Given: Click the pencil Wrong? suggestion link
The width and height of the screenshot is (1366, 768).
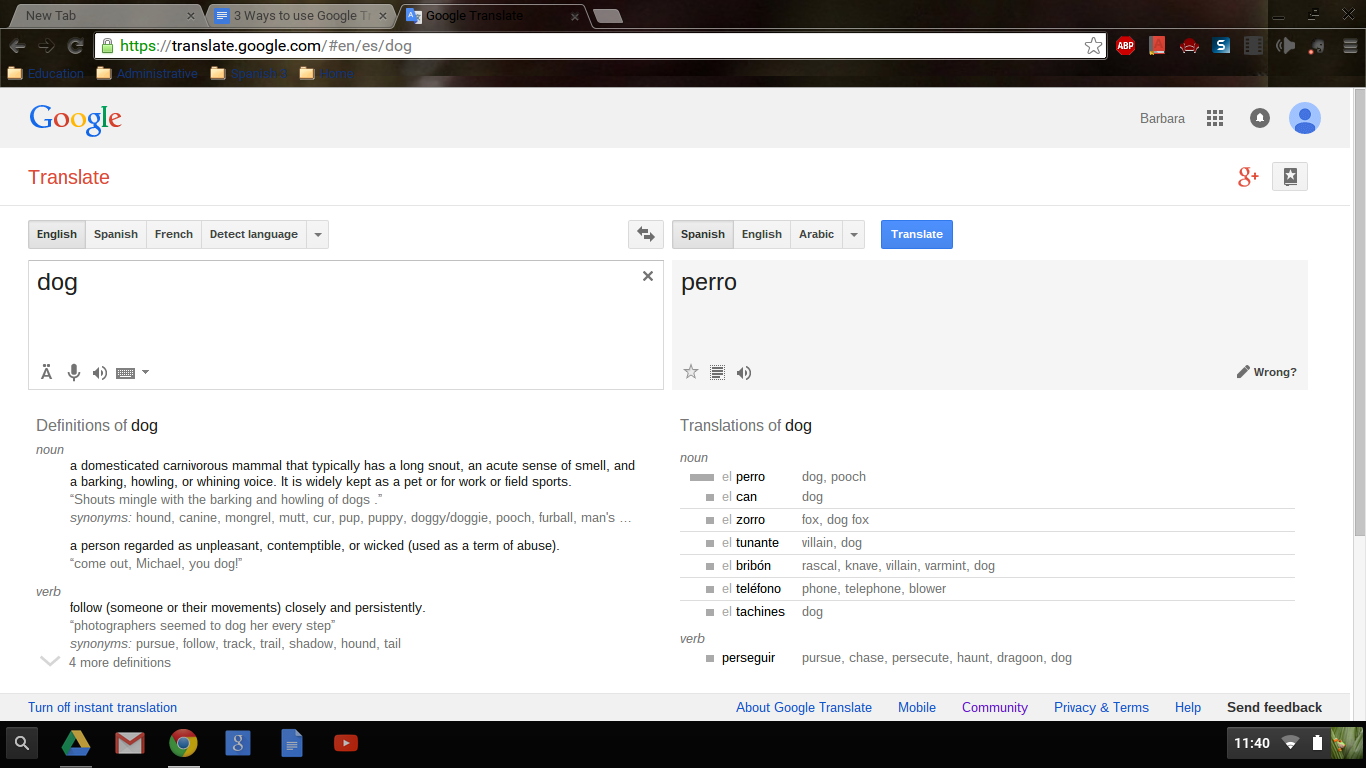Looking at the screenshot, I should (x=1266, y=372).
